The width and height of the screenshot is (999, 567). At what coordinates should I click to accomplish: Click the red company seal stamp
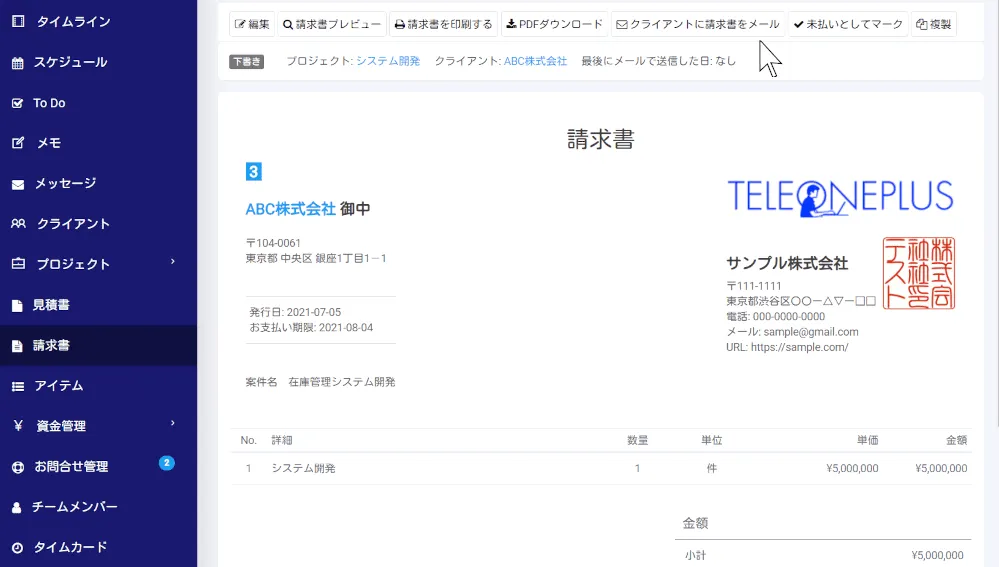(x=918, y=273)
